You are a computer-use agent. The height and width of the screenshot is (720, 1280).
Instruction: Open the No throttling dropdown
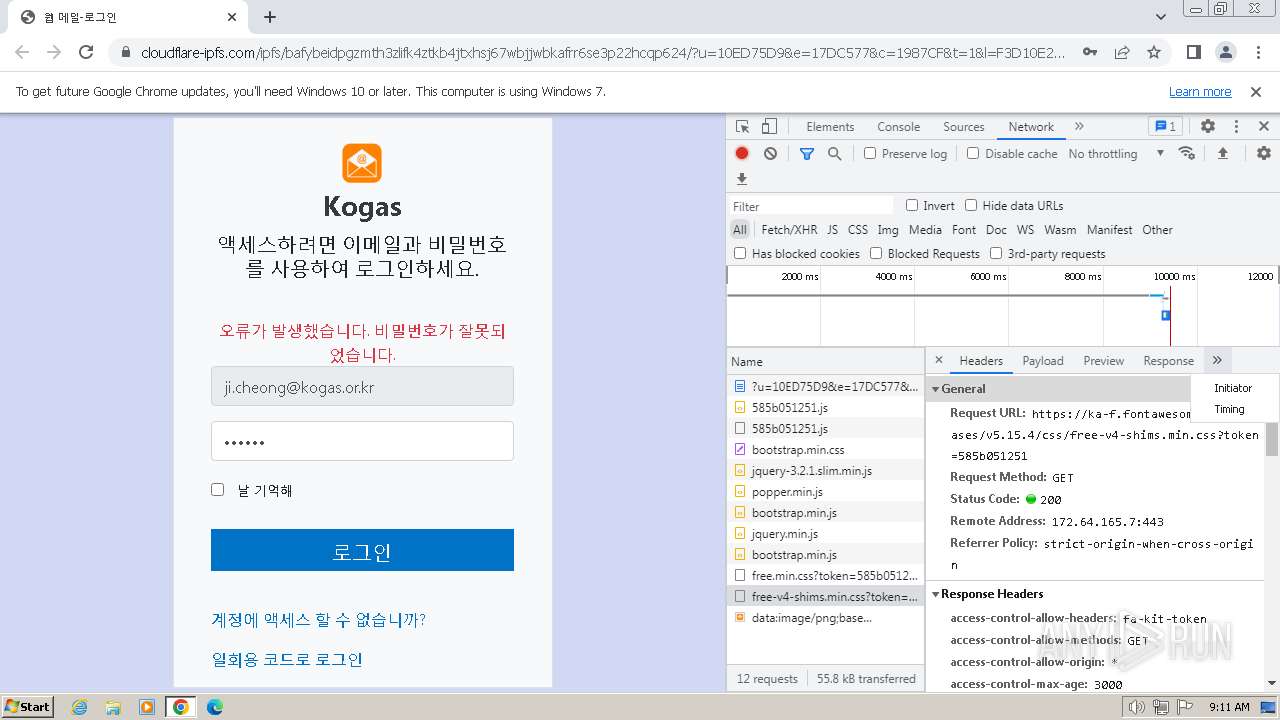(1116, 153)
